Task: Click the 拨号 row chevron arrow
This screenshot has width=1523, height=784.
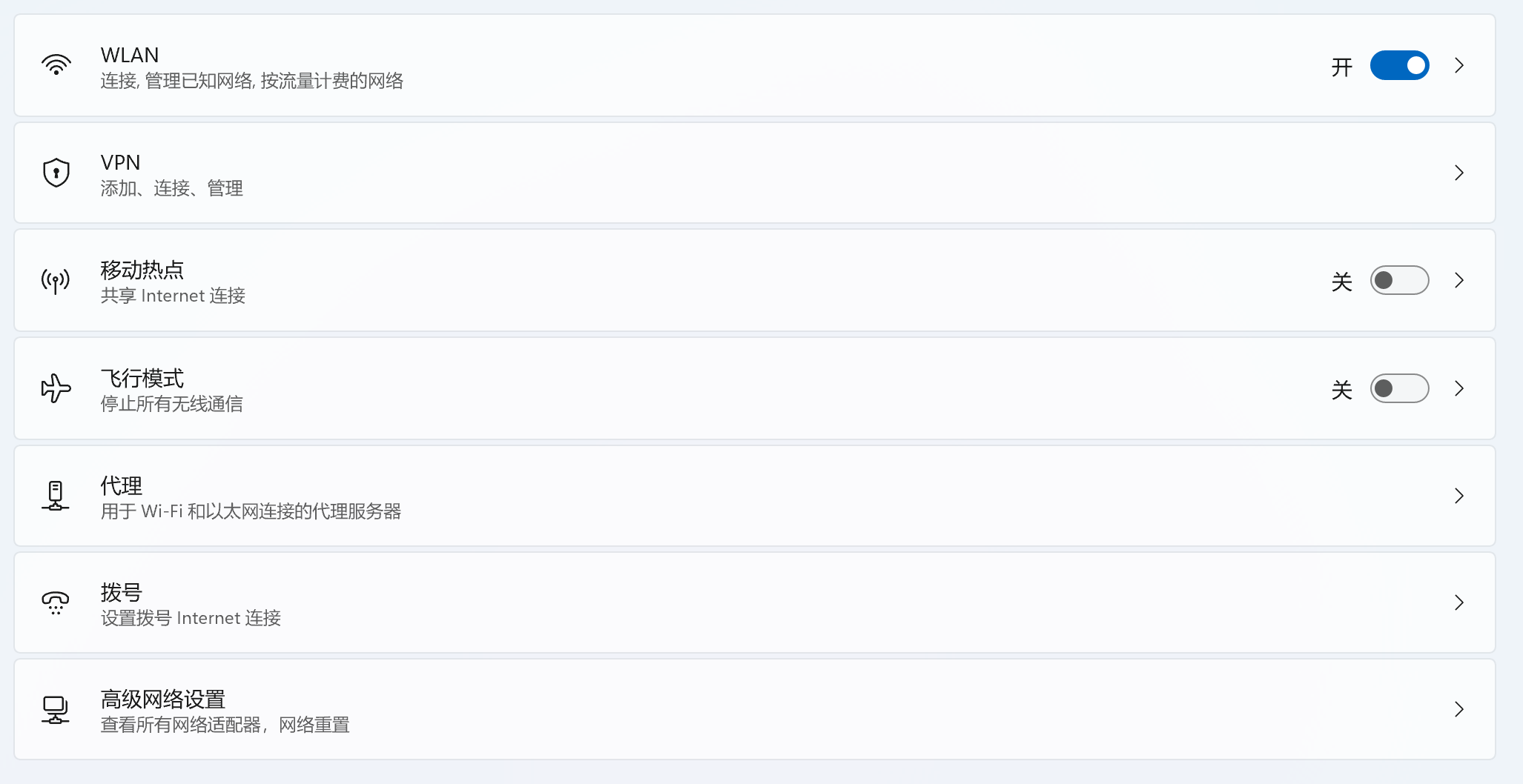Action: click(x=1459, y=602)
